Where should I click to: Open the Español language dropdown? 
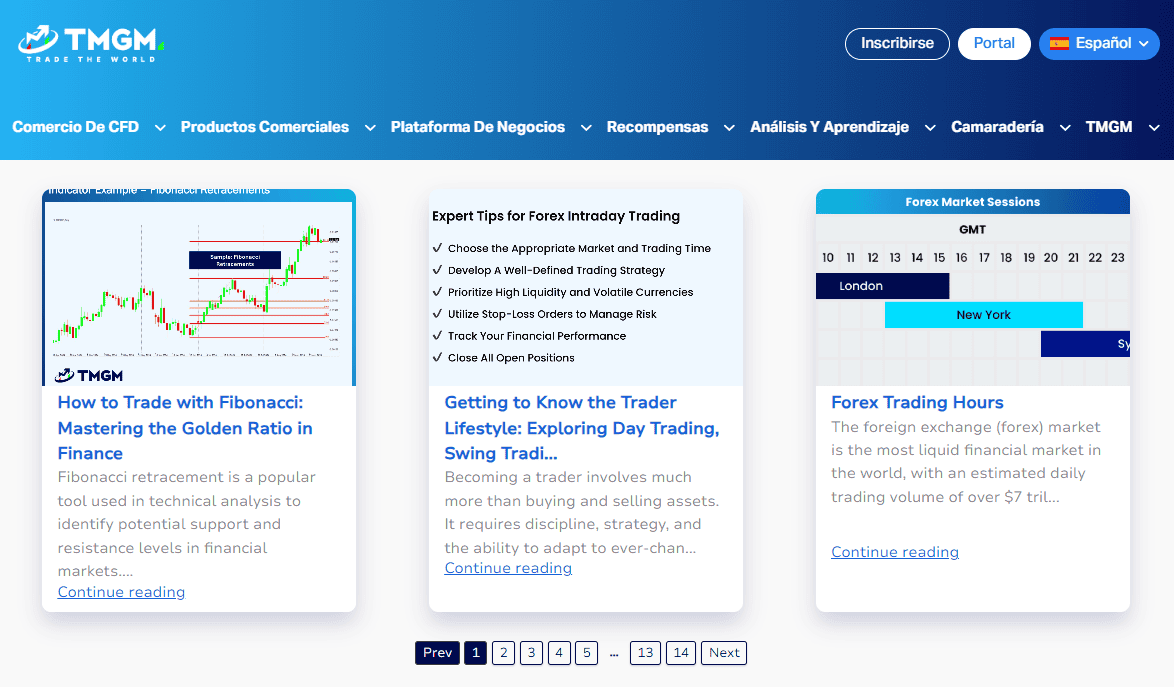[1099, 44]
